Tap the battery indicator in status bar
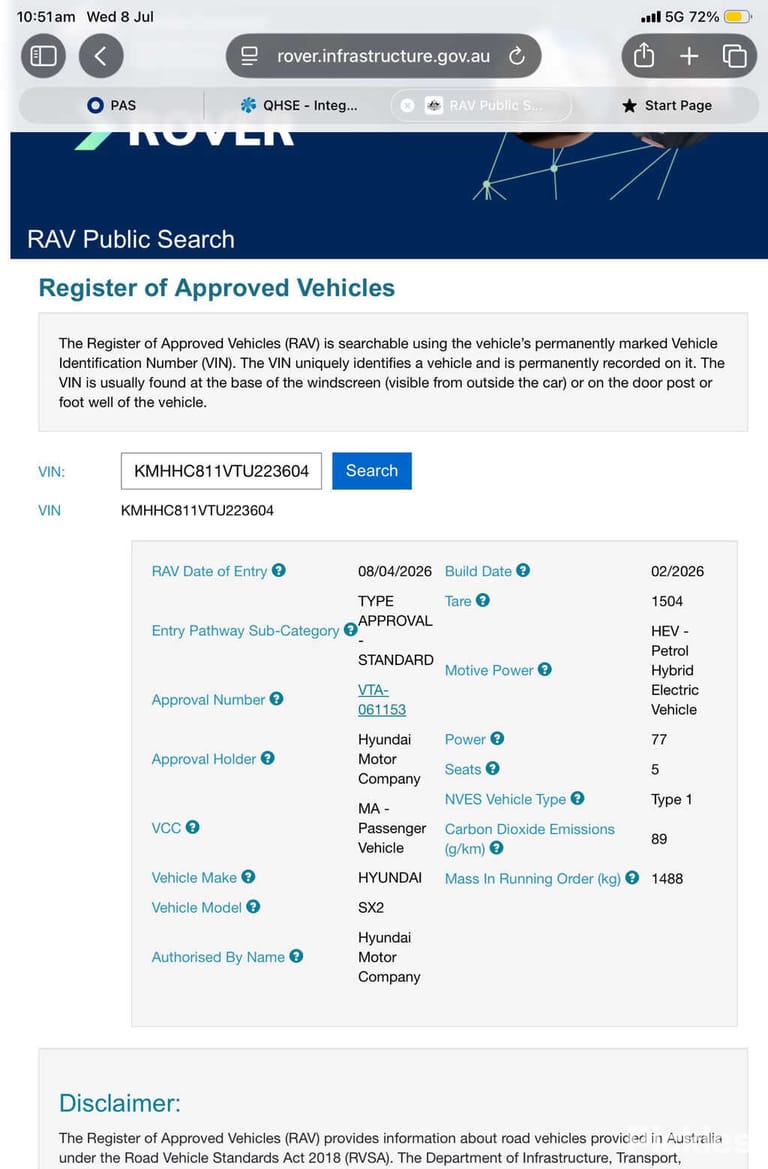Image resolution: width=768 pixels, height=1169 pixels. pyautogui.click(x=737, y=16)
